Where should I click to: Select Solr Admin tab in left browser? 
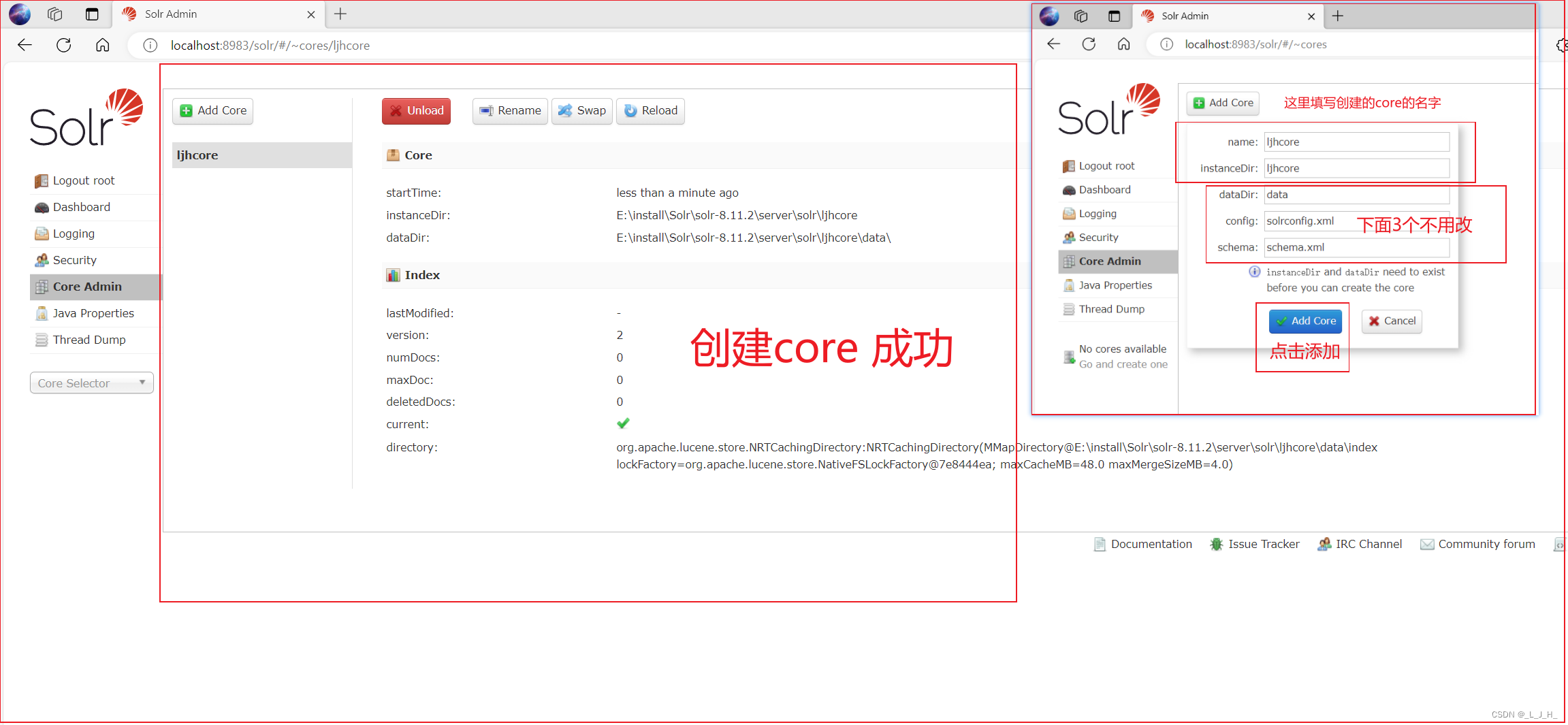(219, 14)
